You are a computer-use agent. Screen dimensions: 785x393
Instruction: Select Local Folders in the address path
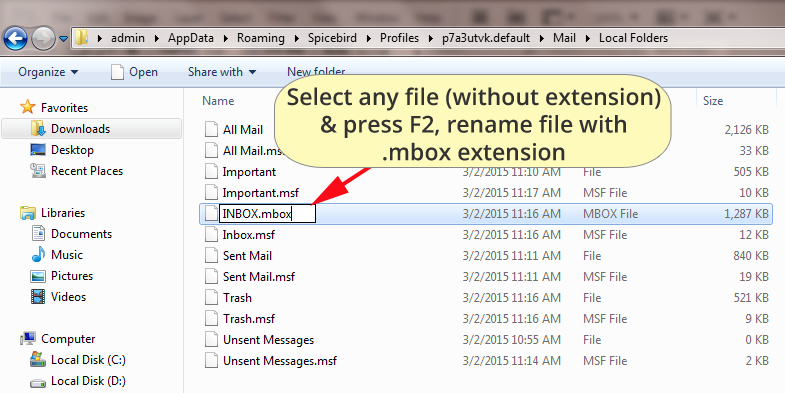click(633, 38)
